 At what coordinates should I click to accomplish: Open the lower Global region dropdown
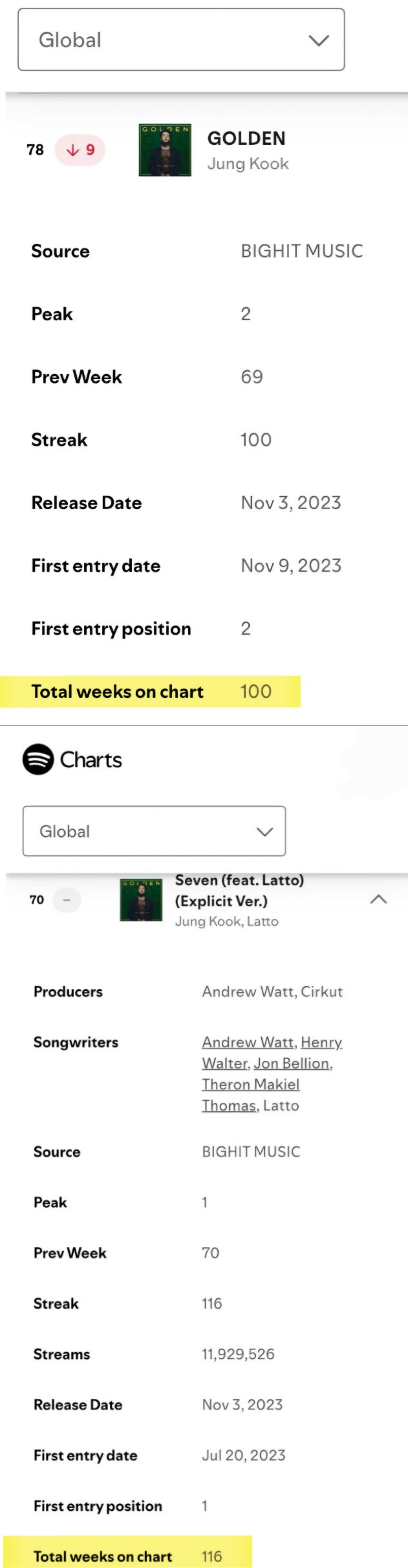pos(154,831)
